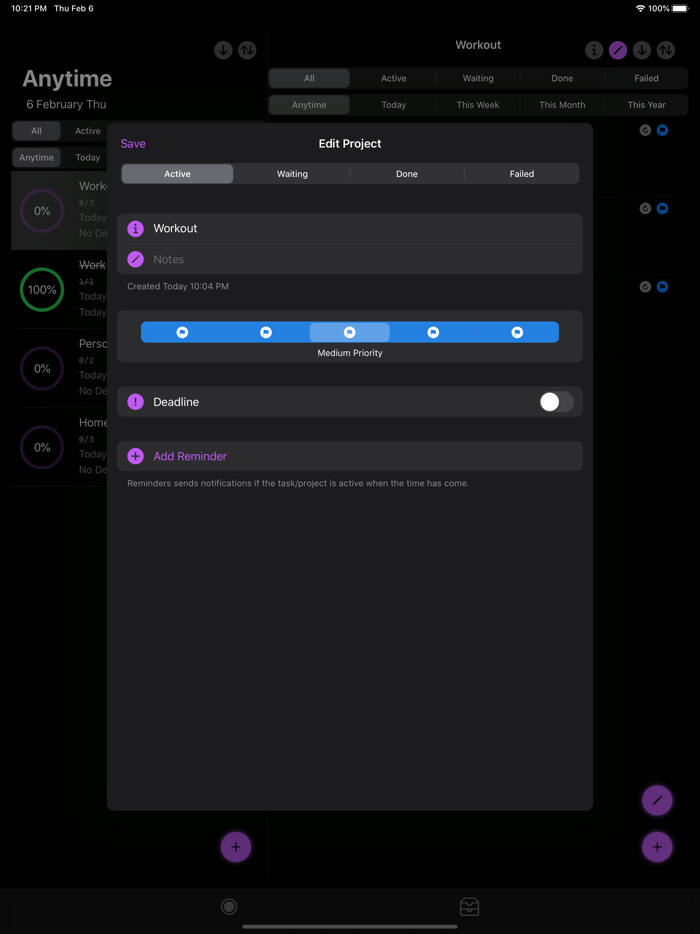Click the second task's repeat icon
700x934 pixels.
645,208
